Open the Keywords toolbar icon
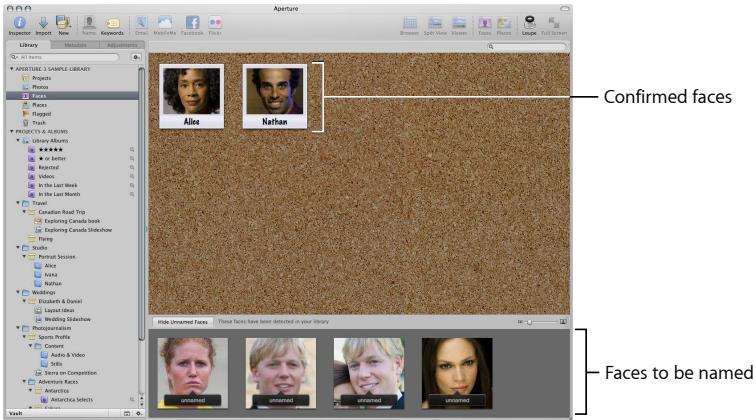Image resolution: width=756 pixels, height=420 pixels. pyautogui.click(x=112, y=26)
